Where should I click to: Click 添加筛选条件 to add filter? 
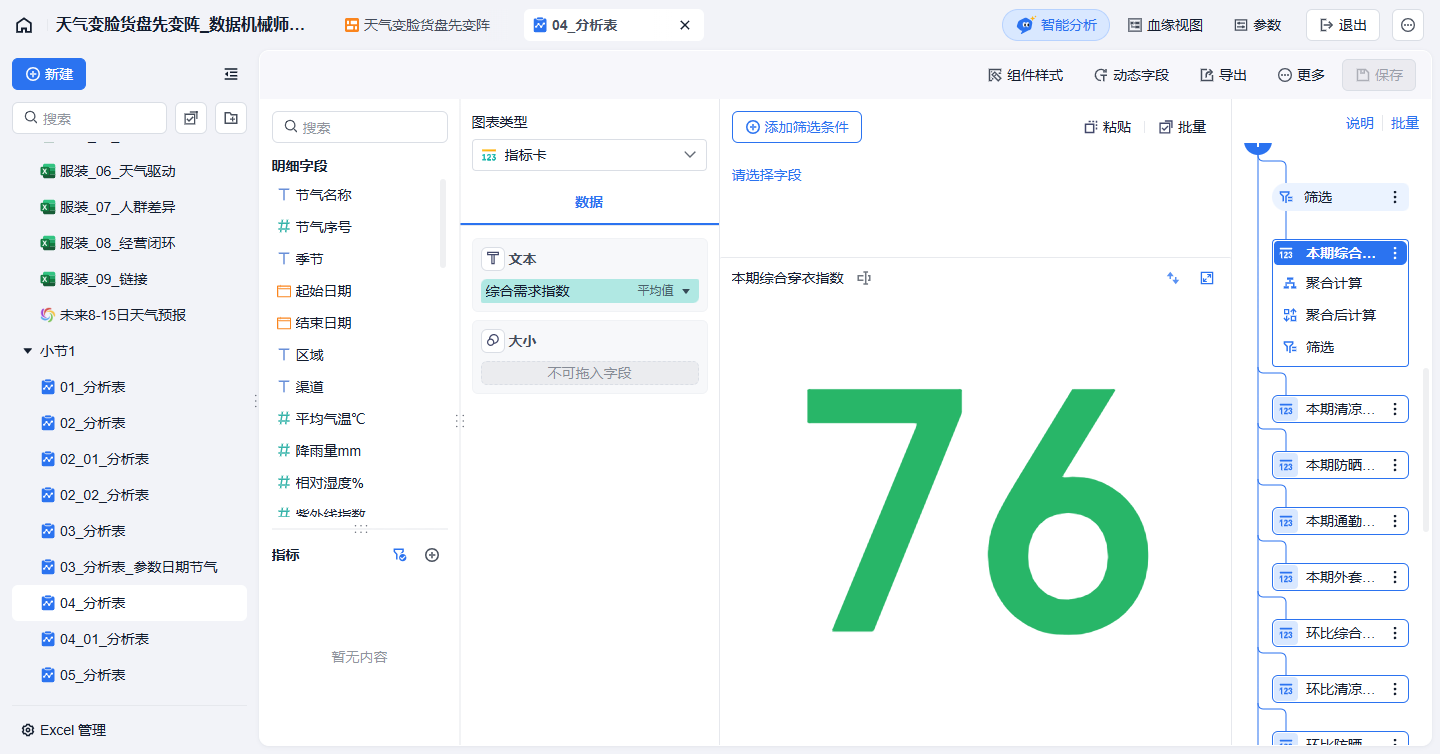tap(797, 127)
